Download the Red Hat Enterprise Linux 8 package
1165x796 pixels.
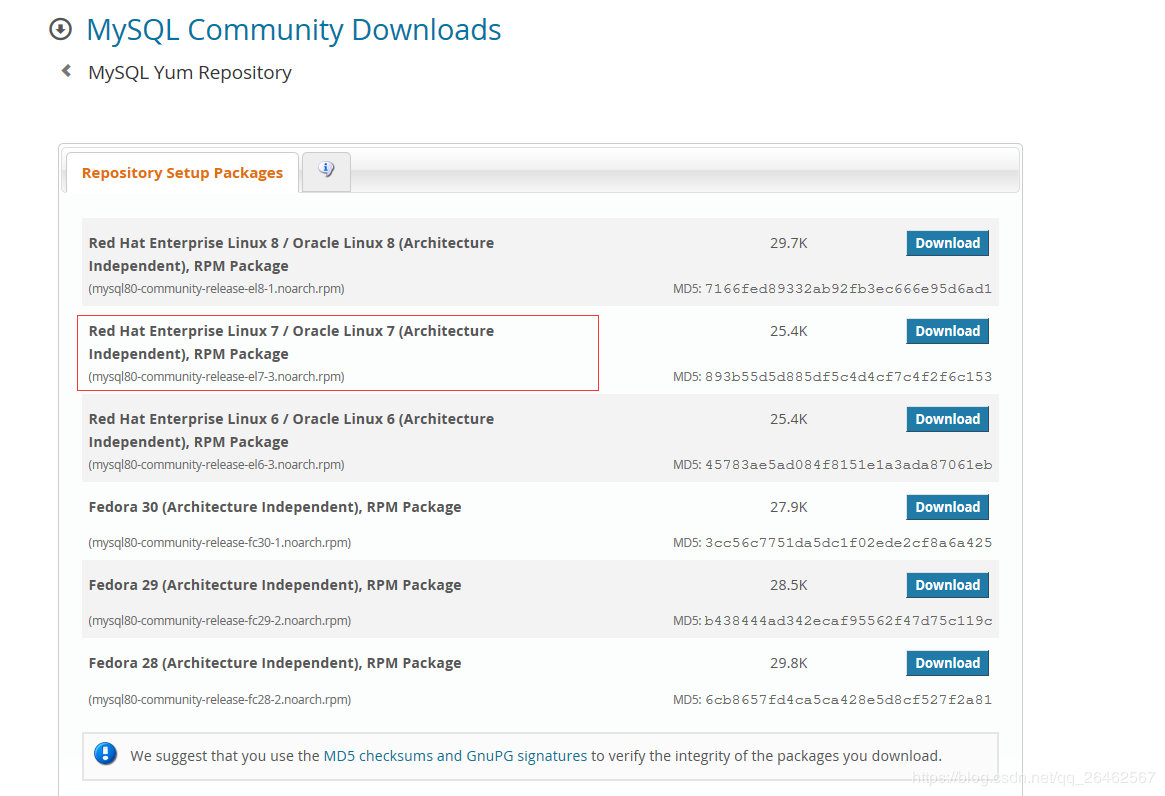947,243
